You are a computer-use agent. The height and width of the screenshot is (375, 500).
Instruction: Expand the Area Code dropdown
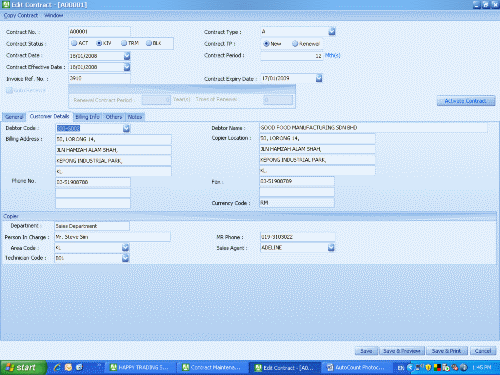pyautogui.click(x=125, y=247)
